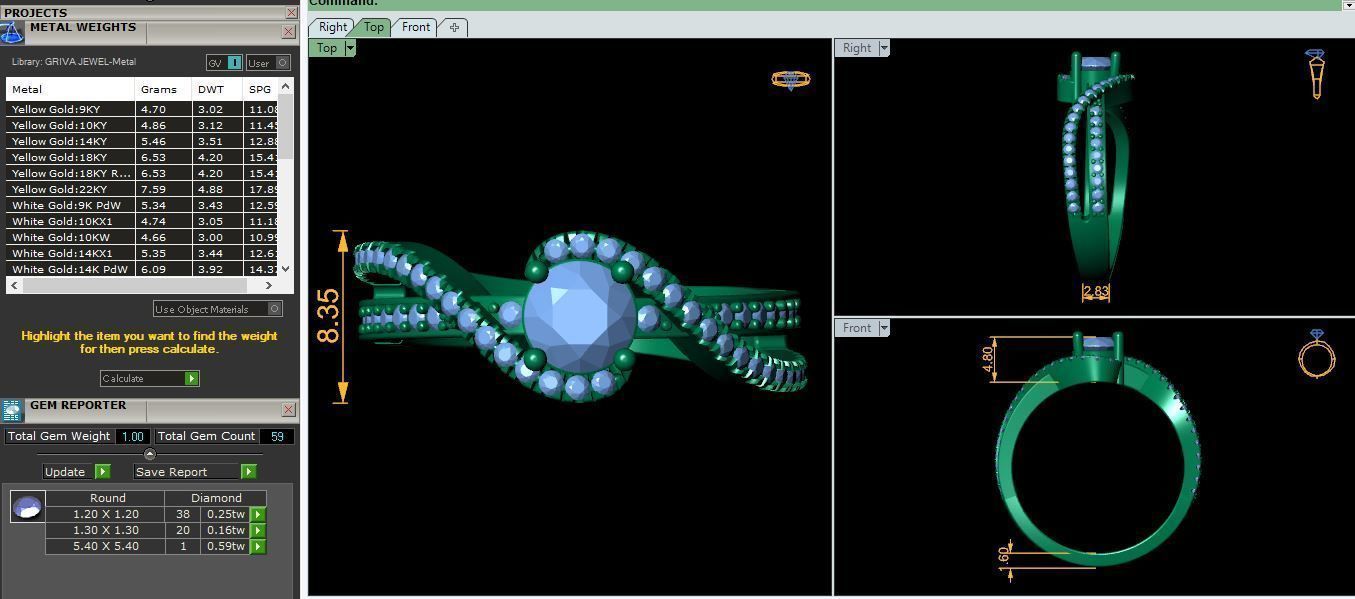Click green arrow for 1.20 X 1.20 row
Viewport: 1355px width, 599px height.
click(258, 514)
